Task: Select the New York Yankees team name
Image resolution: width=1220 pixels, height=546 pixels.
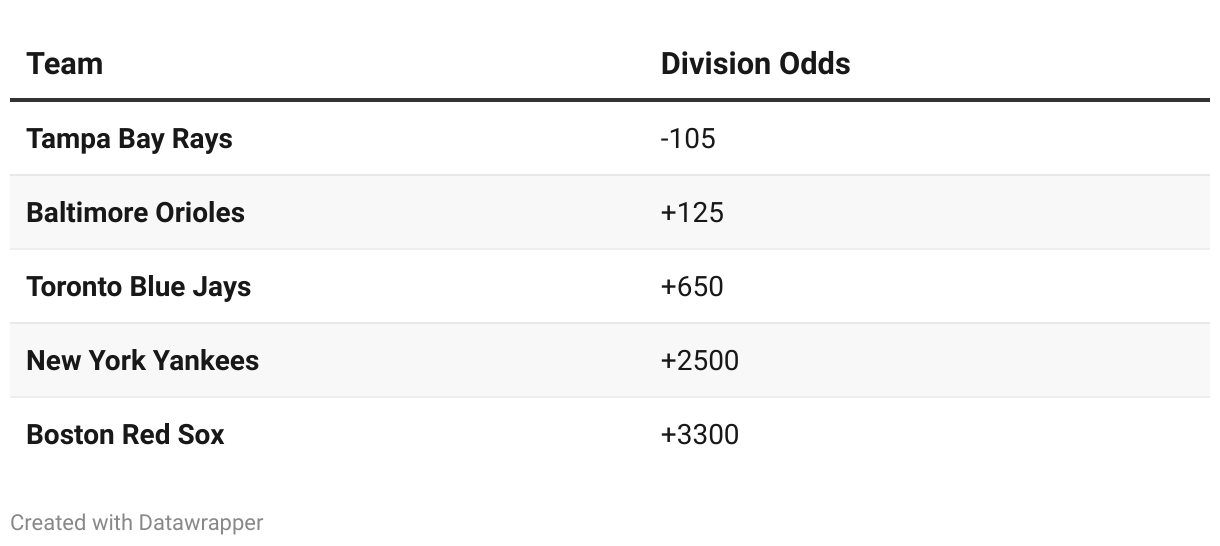Action: tap(142, 360)
